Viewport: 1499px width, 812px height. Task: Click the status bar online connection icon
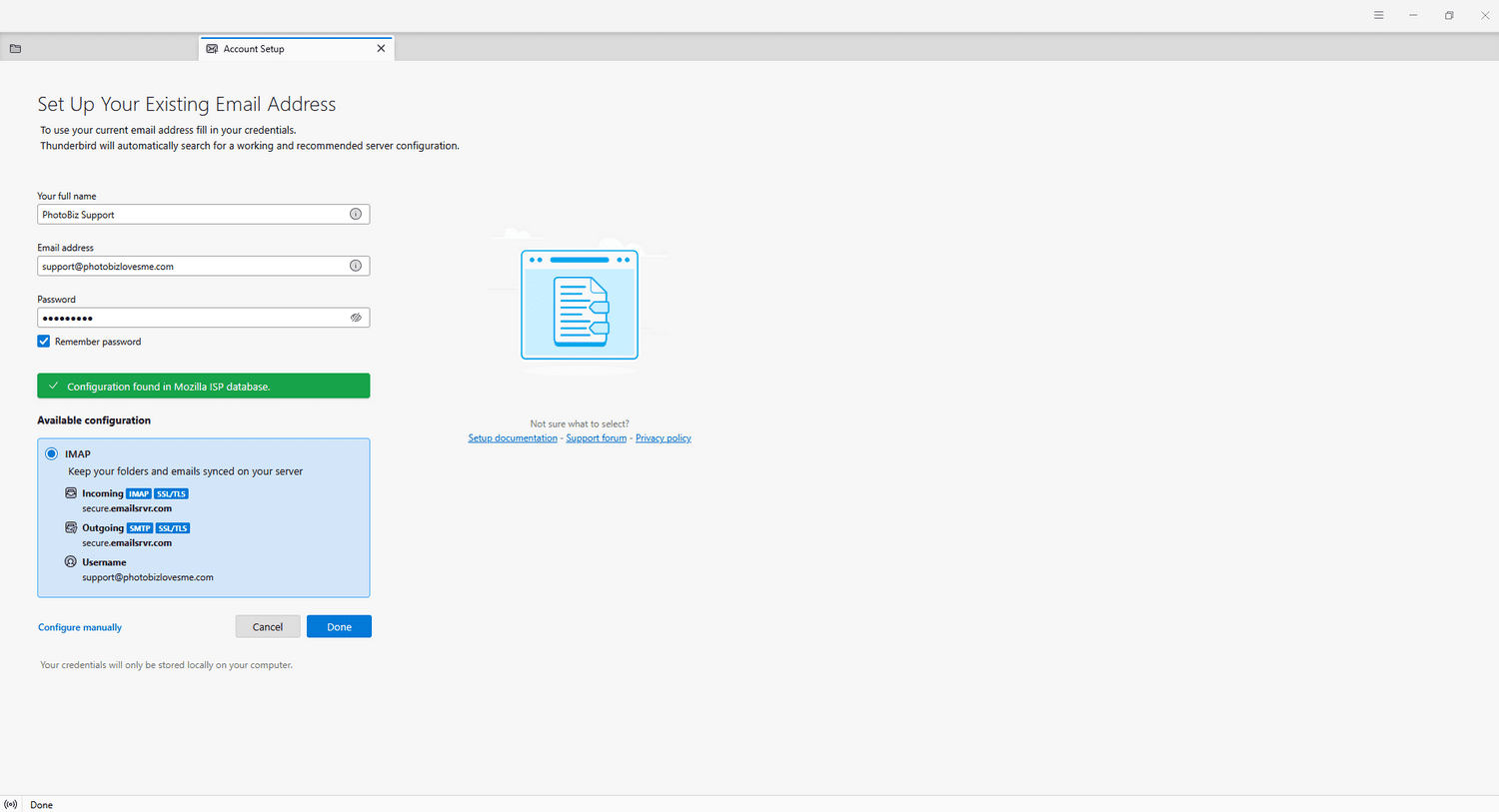[11, 804]
